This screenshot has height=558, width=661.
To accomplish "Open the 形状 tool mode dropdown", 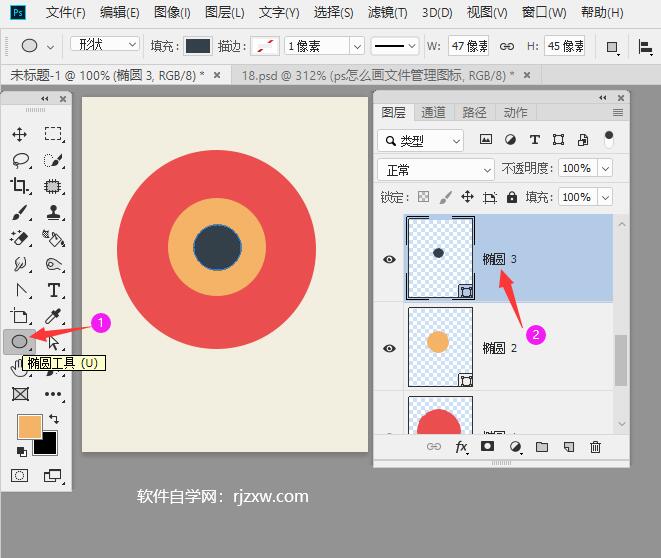I will point(105,45).
